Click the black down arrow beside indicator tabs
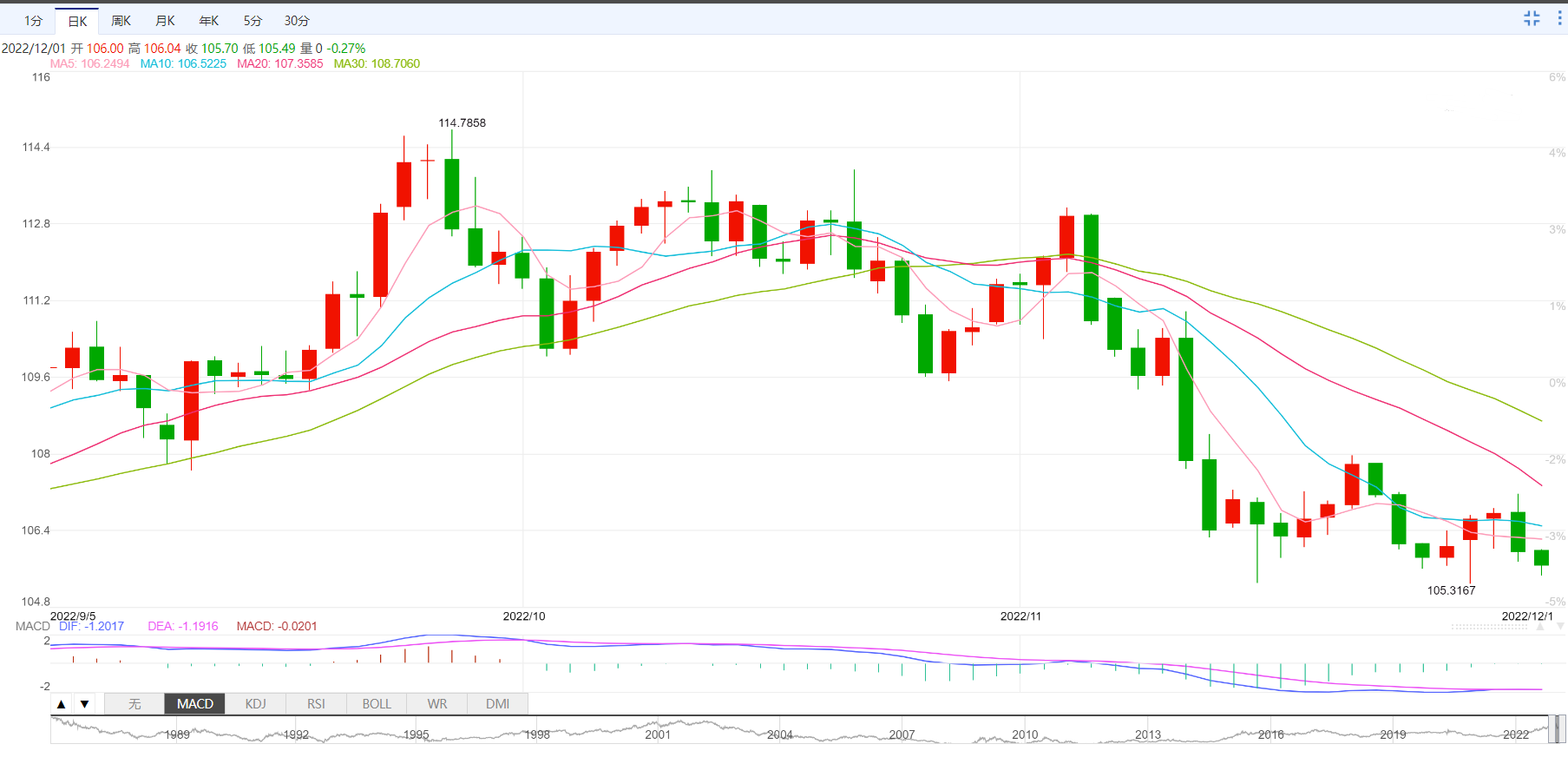Screen dimensions: 1568x764 (x=84, y=704)
